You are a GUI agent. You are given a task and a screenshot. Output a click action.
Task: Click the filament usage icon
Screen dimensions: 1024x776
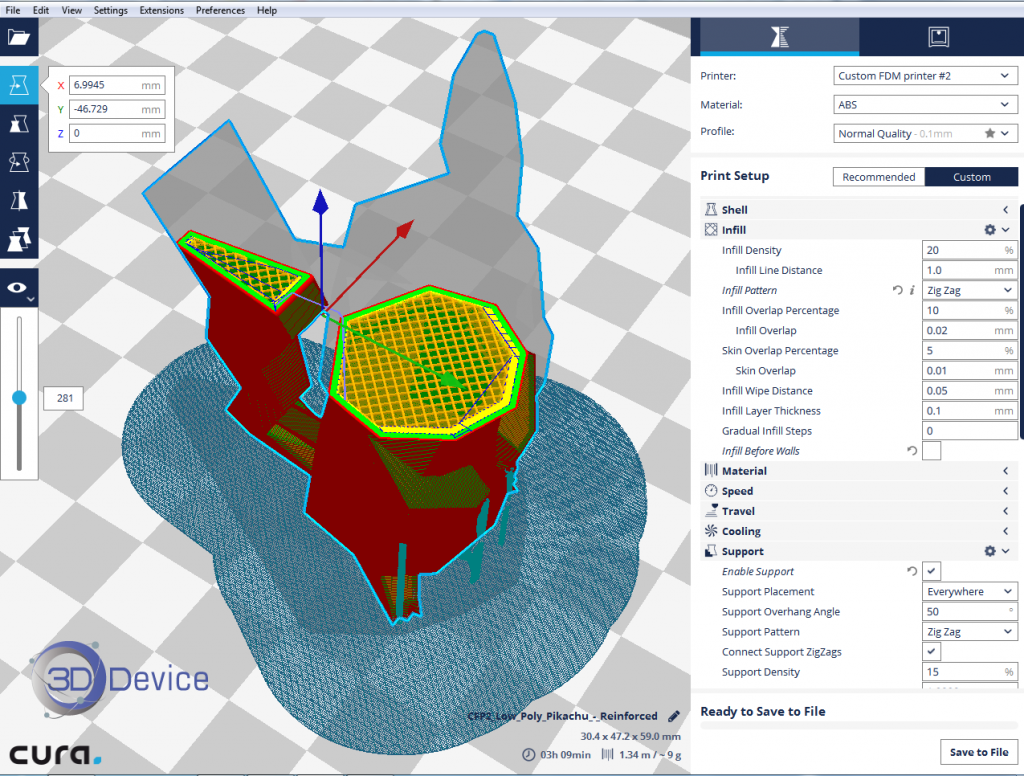click(x=607, y=754)
